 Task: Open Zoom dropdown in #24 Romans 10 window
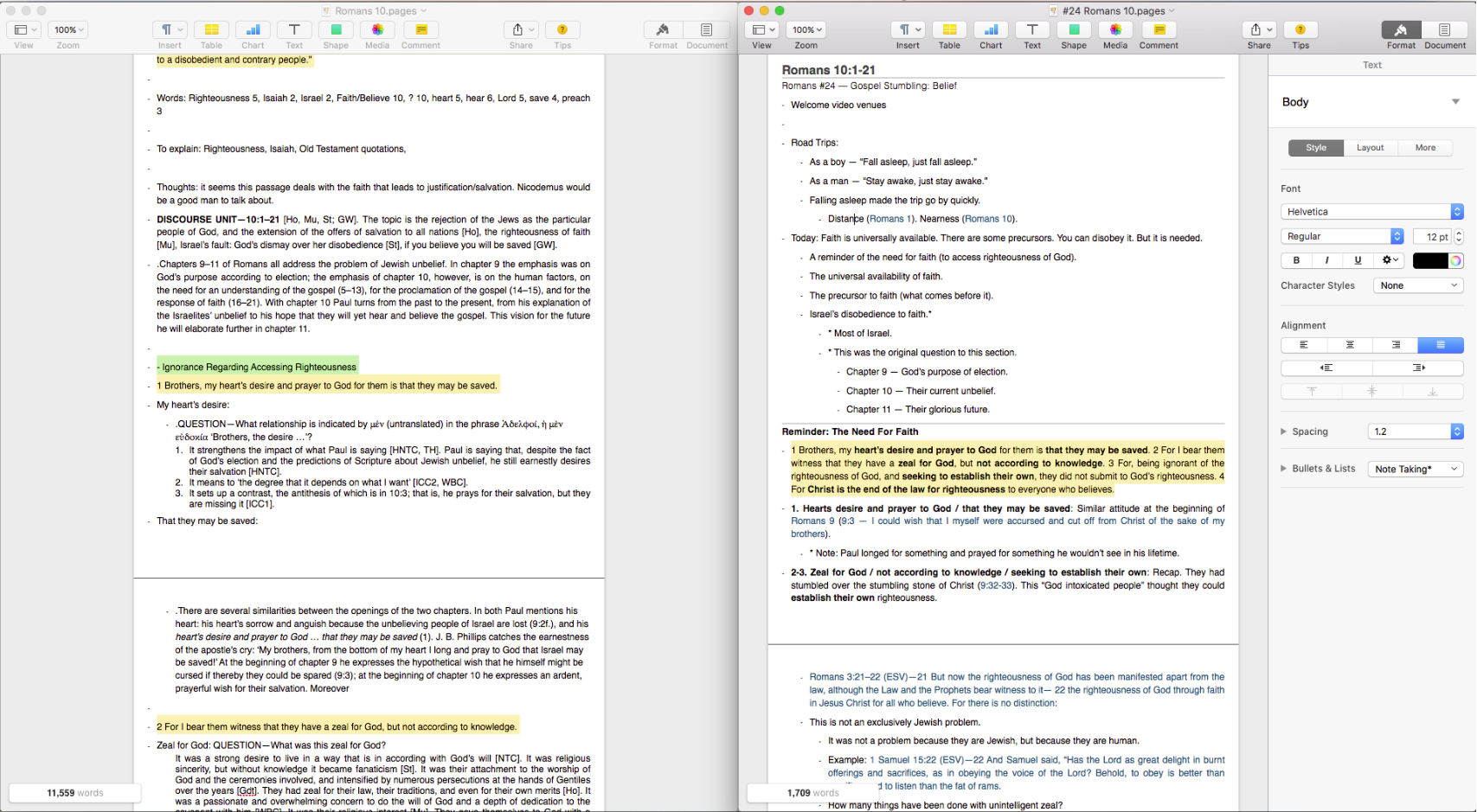pyautogui.click(x=806, y=29)
